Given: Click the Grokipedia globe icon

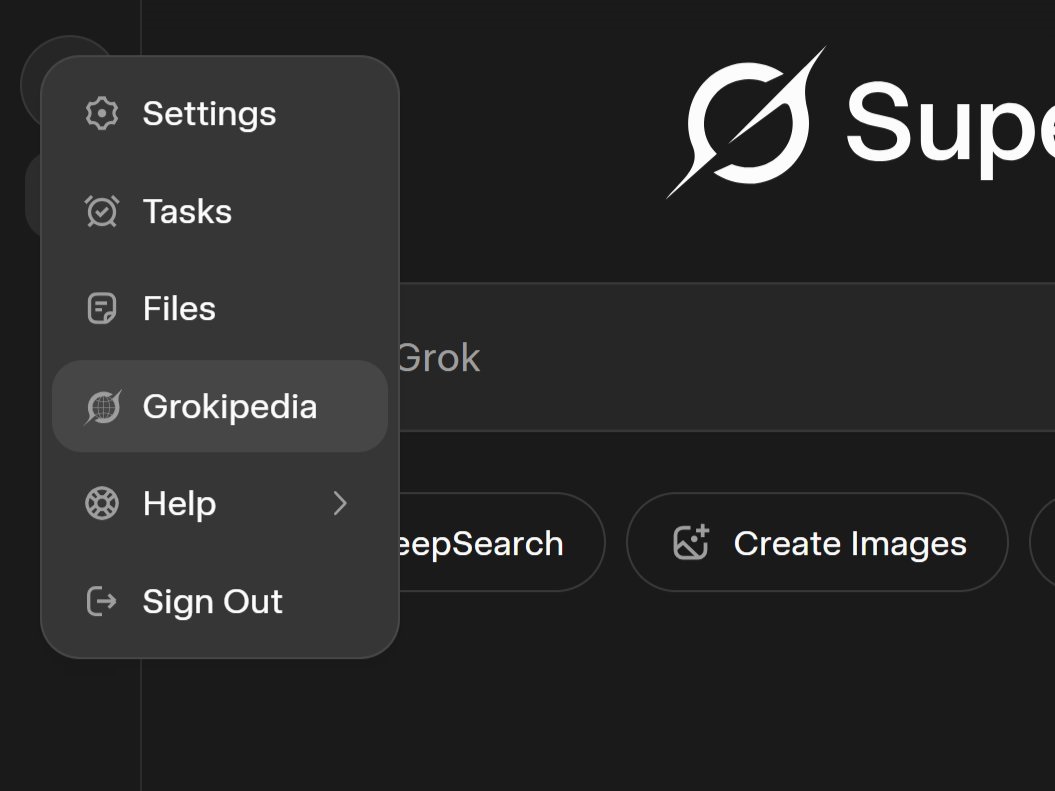Looking at the screenshot, I should [102, 407].
